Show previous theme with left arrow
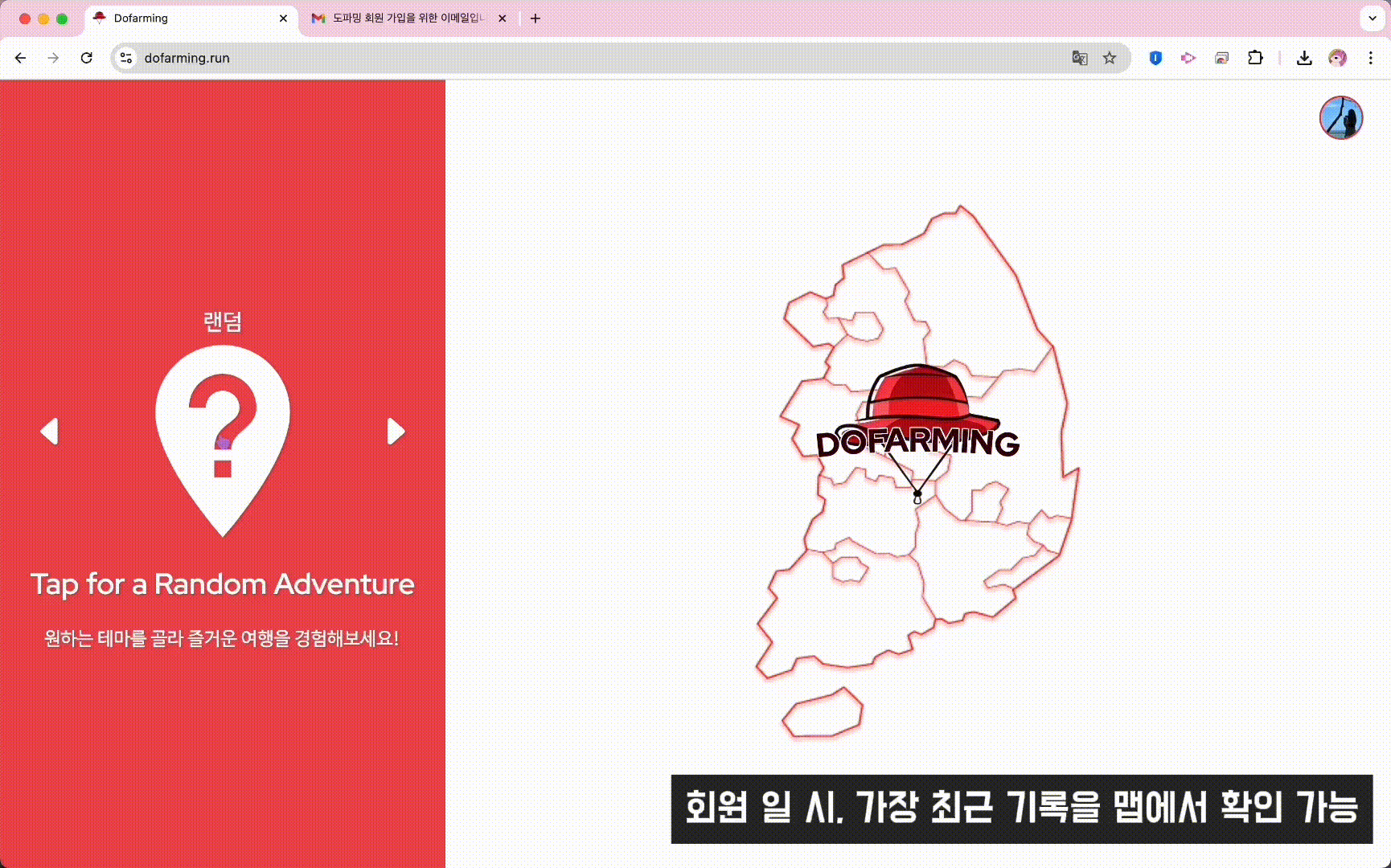The height and width of the screenshot is (868, 1391). point(49,431)
